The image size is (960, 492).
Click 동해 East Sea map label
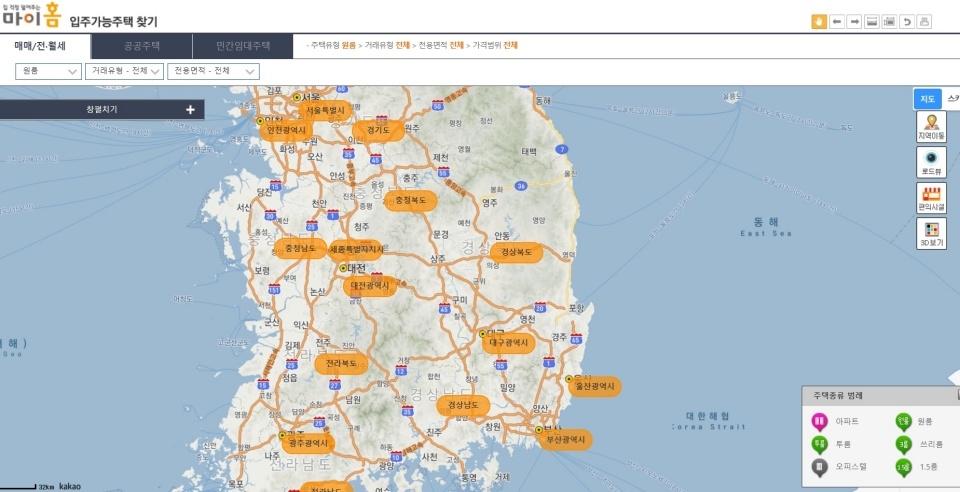[x=765, y=226]
